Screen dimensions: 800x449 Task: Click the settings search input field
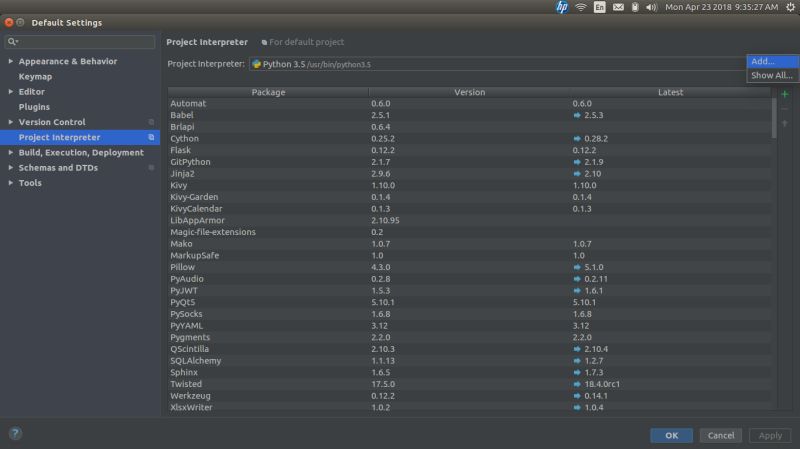(80, 42)
